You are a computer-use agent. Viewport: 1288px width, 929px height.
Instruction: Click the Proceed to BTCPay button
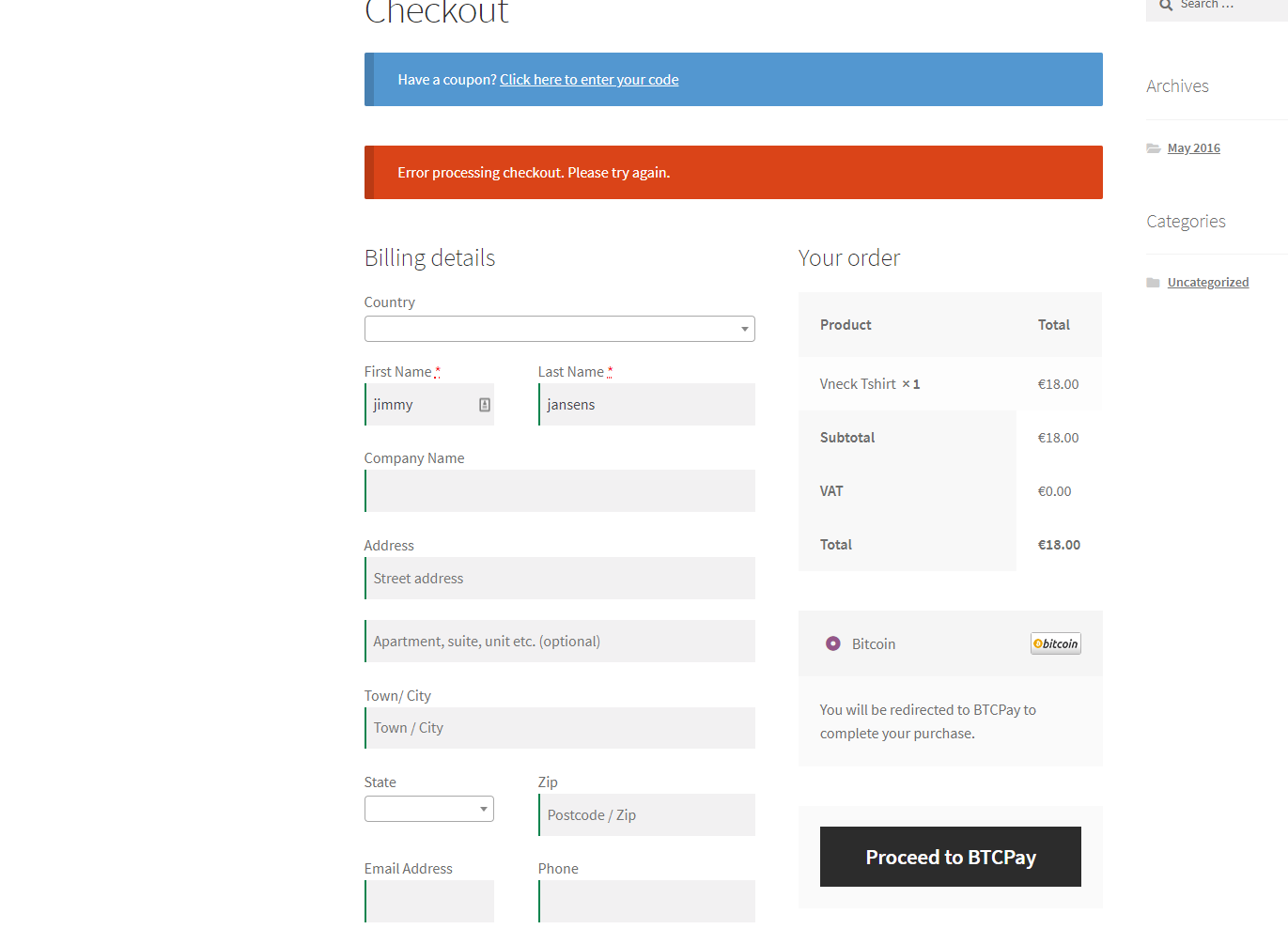click(950, 857)
